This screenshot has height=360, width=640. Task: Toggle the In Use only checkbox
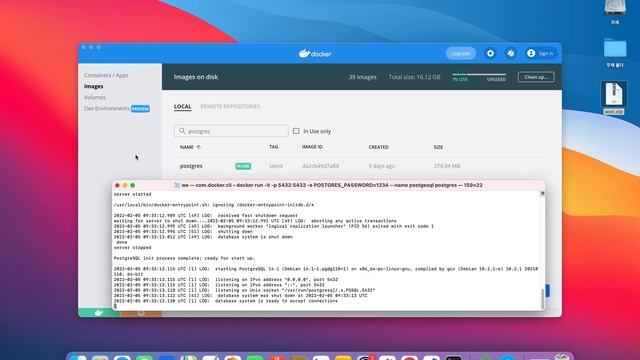[x=296, y=131]
